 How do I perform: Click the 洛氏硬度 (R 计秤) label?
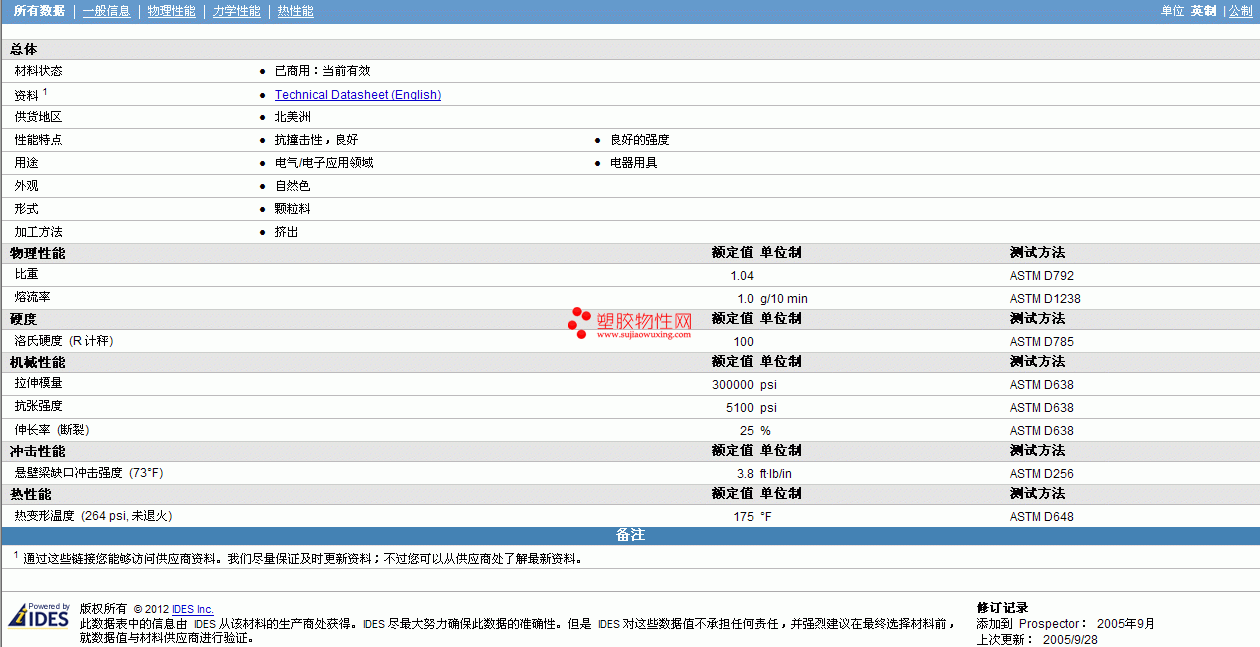pos(64,341)
